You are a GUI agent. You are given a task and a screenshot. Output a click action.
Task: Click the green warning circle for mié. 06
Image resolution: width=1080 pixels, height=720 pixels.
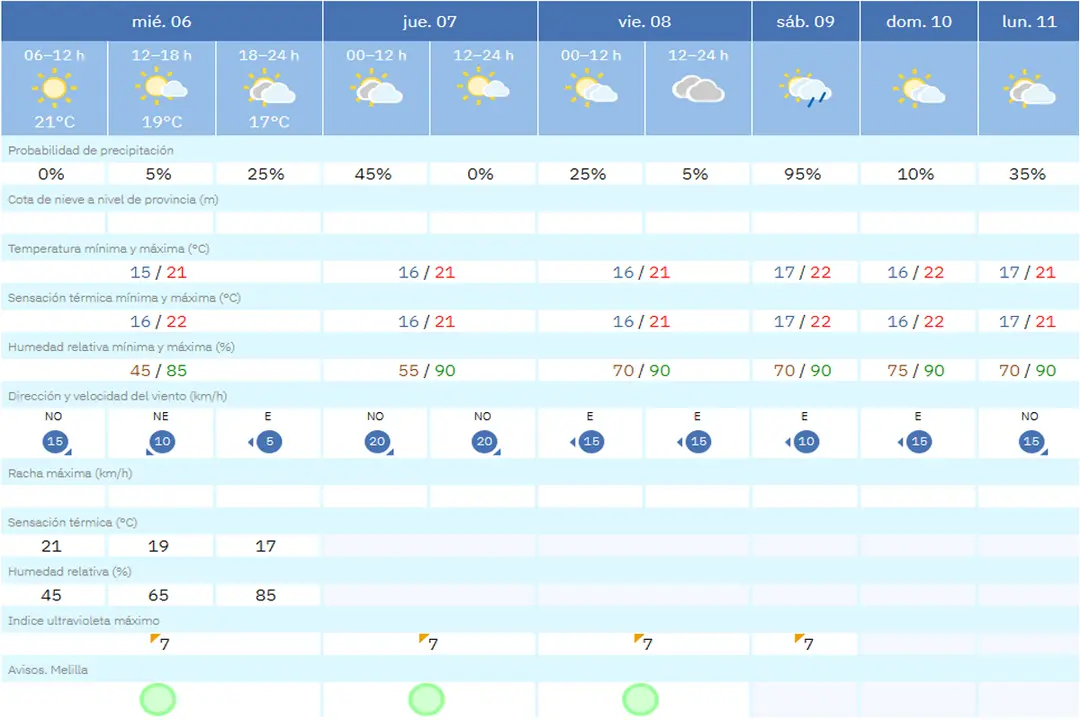click(x=158, y=699)
